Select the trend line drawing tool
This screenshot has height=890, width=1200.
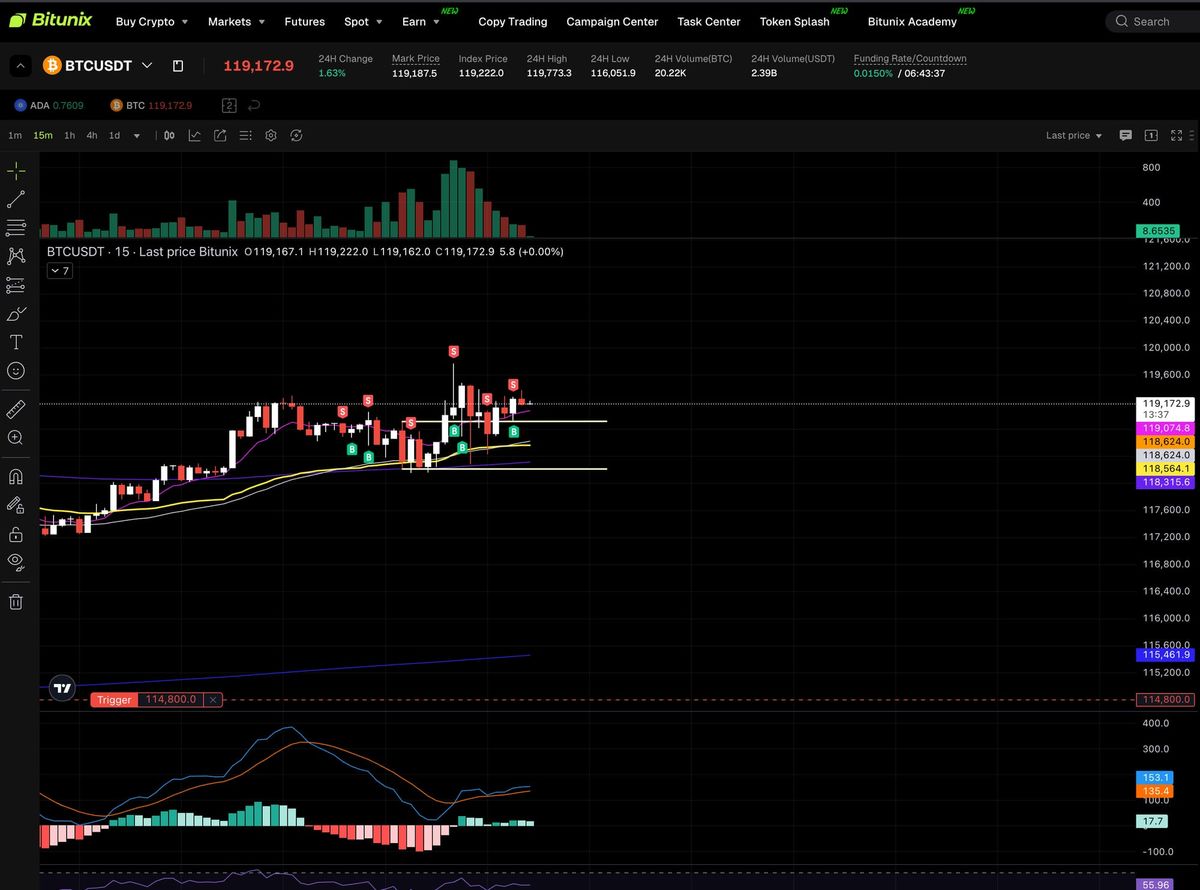16,199
